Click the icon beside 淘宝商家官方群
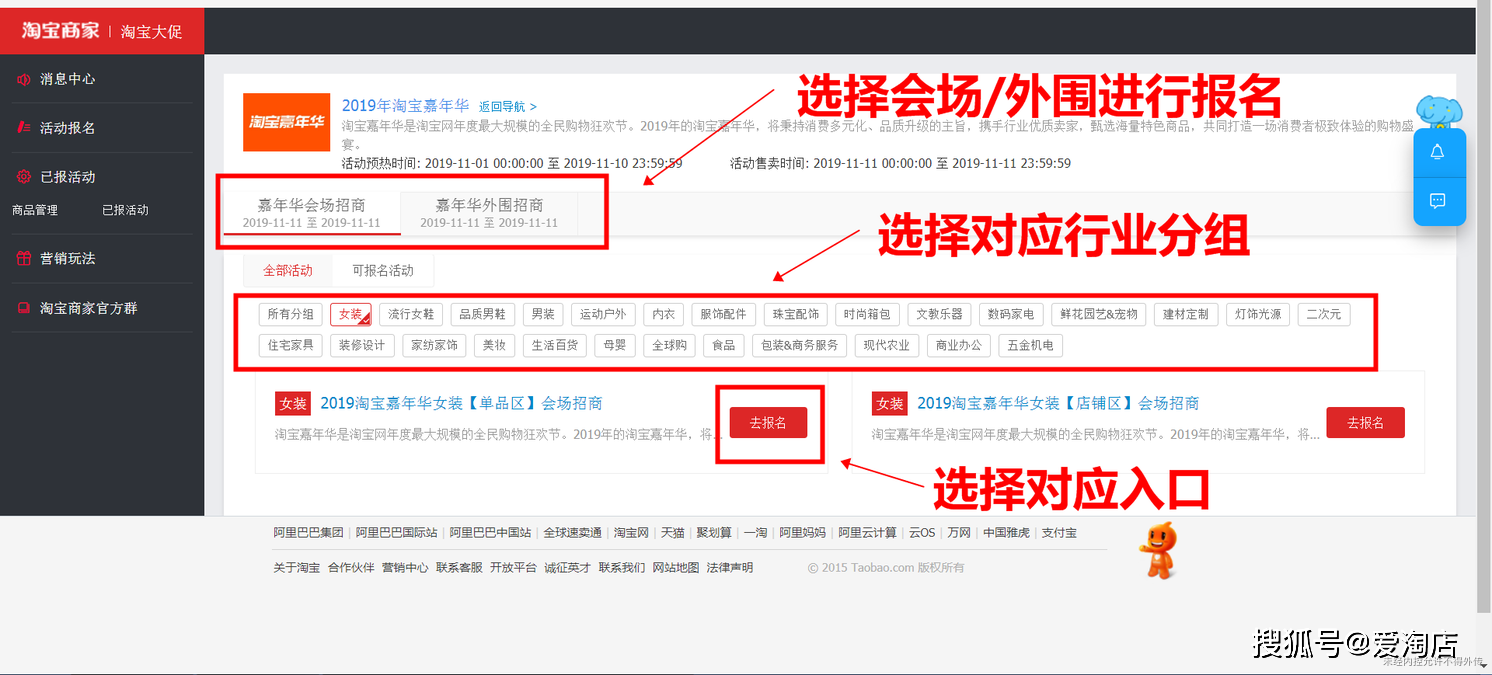Image resolution: width=1492 pixels, height=675 pixels. 24,308
